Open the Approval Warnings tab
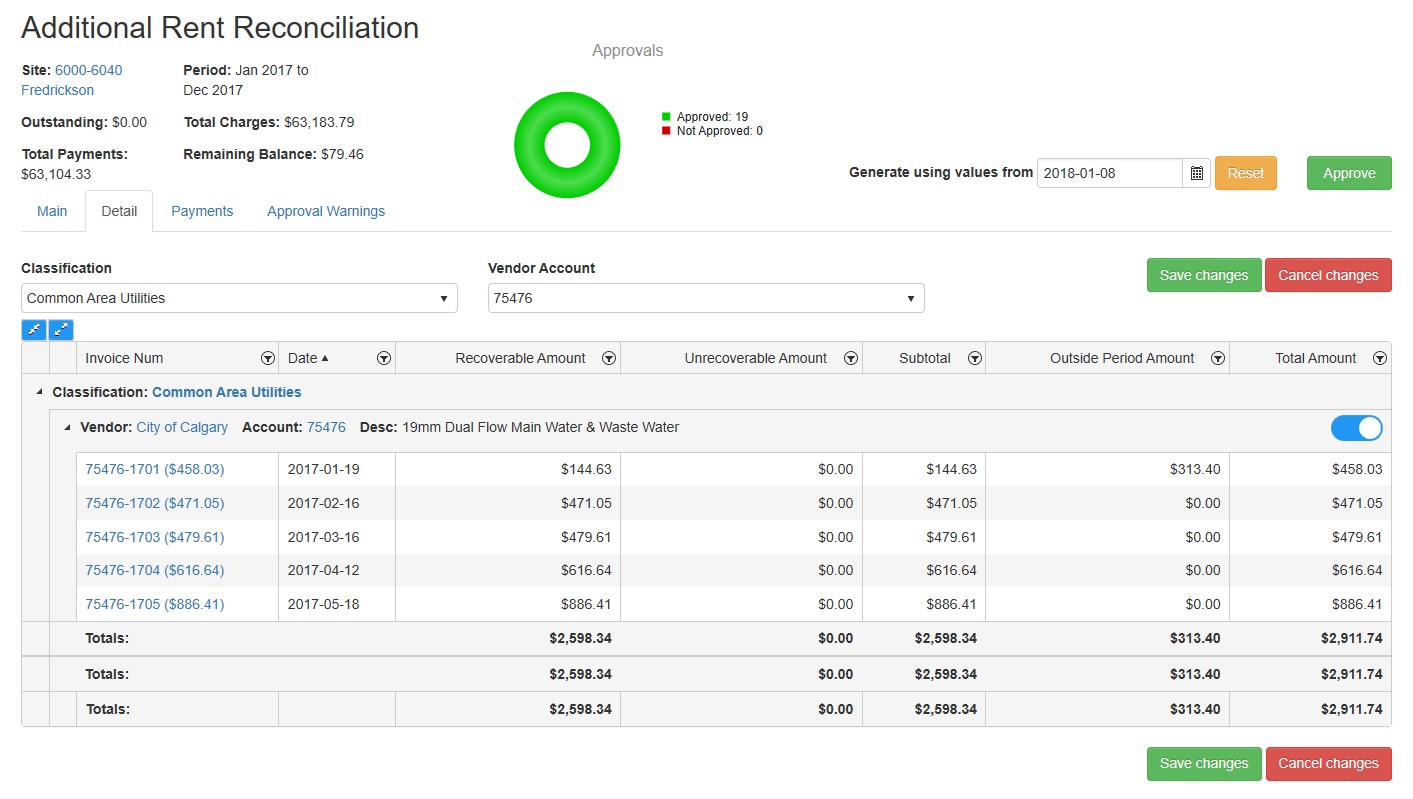The image size is (1413, 799). tap(326, 211)
